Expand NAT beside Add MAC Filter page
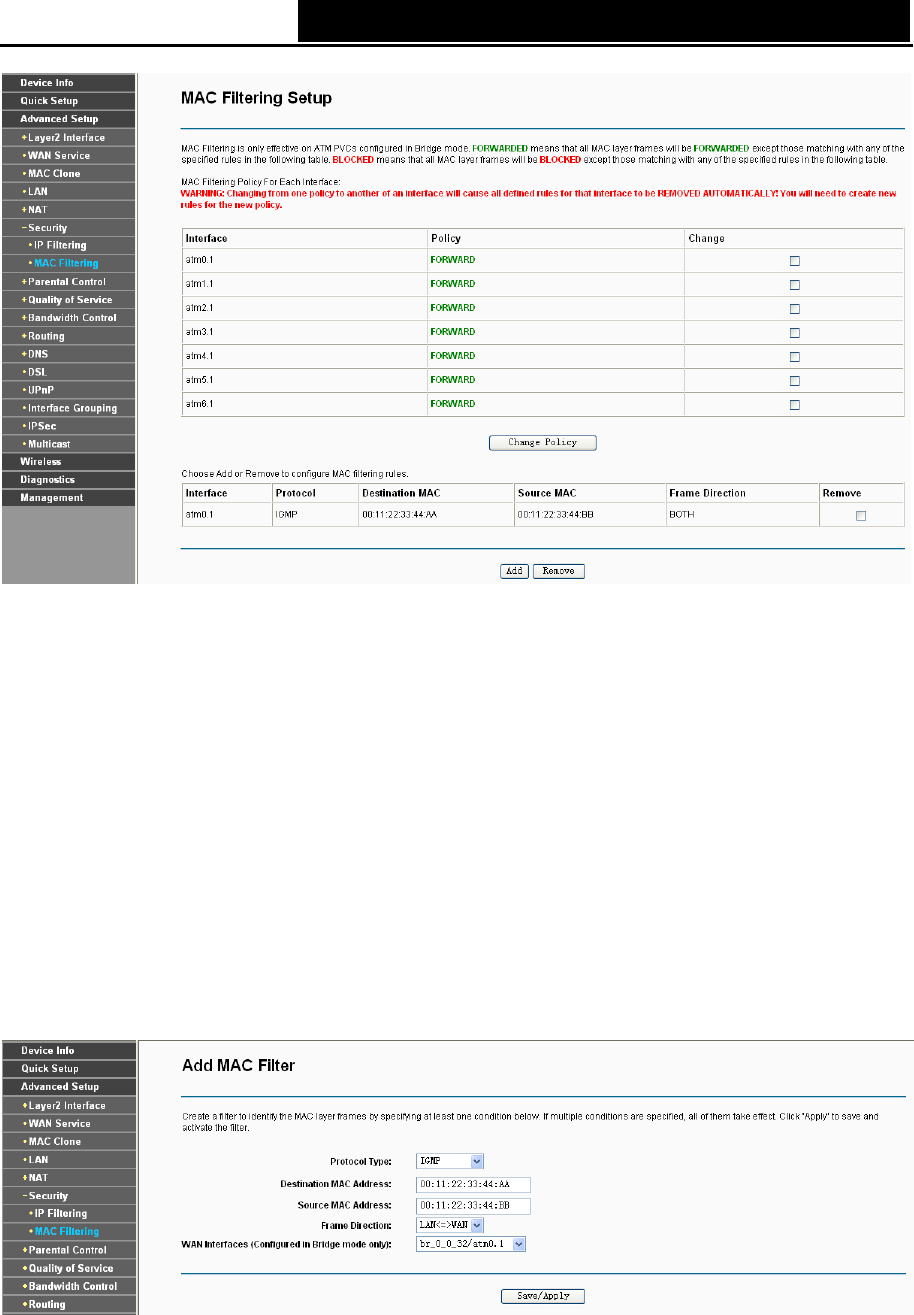This screenshot has width=914, height=1315. pyautogui.click(x=68, y=1177)
